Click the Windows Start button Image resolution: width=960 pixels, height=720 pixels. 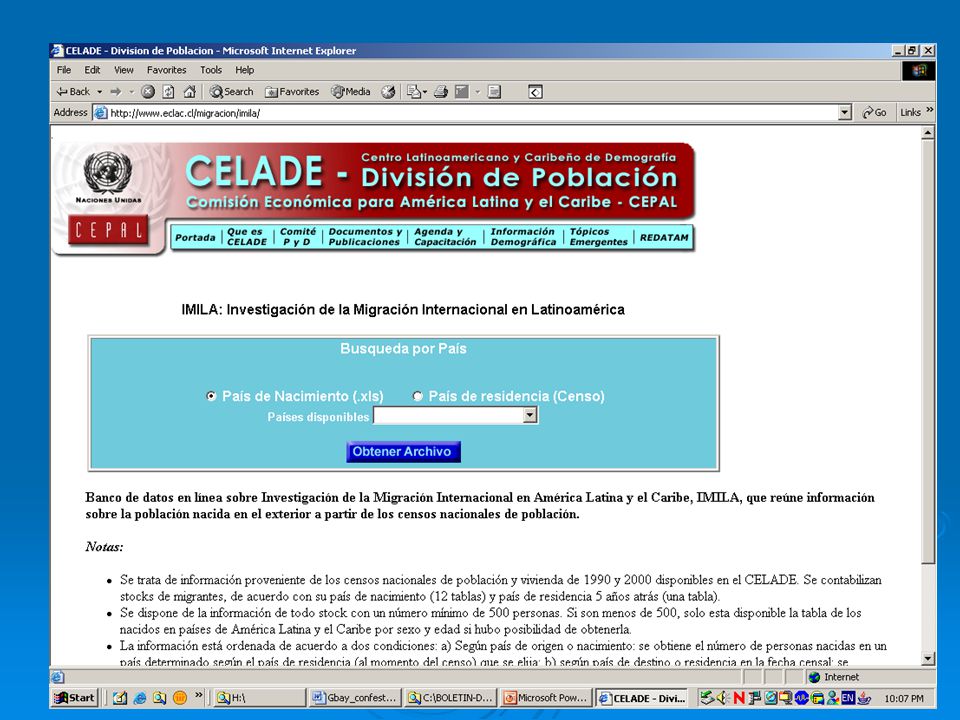[75, 697]
